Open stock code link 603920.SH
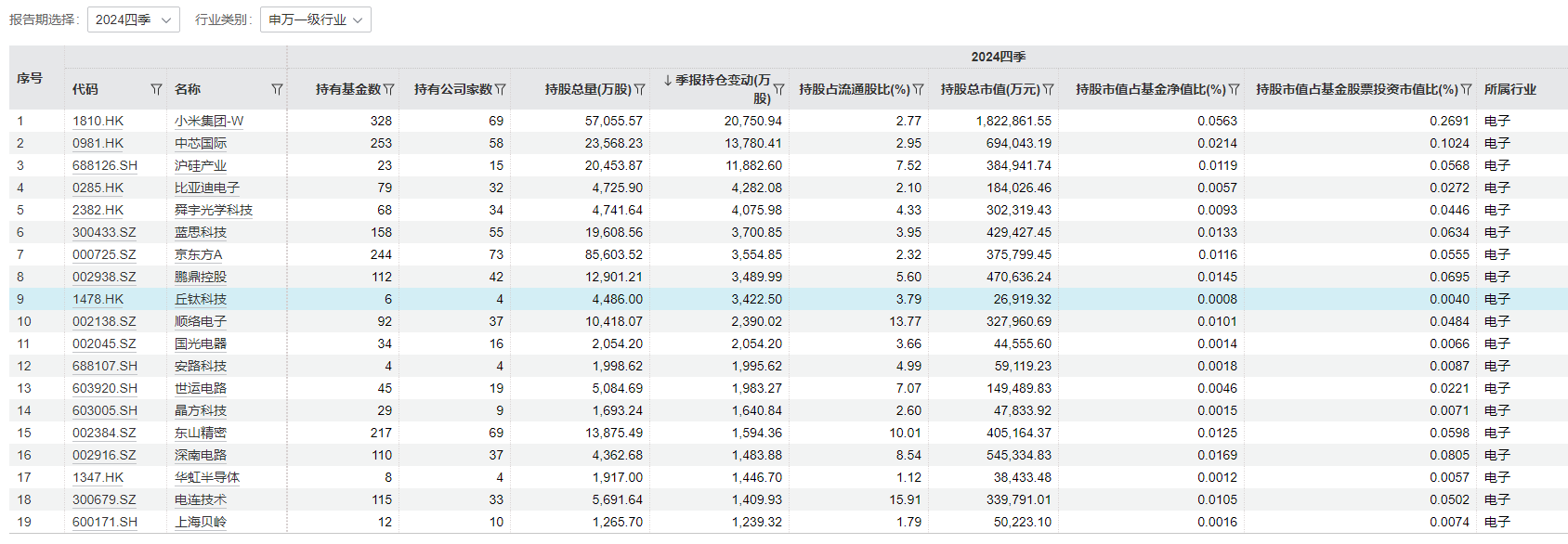The height and width of the screenshot is (544, 1568). click(105, 388)
